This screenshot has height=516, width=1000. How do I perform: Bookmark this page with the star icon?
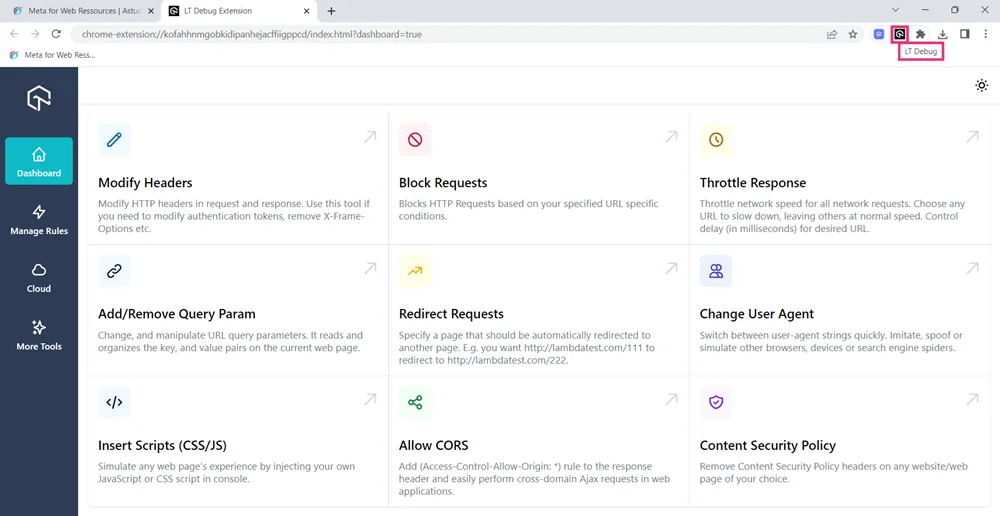[x=853, y=34]
